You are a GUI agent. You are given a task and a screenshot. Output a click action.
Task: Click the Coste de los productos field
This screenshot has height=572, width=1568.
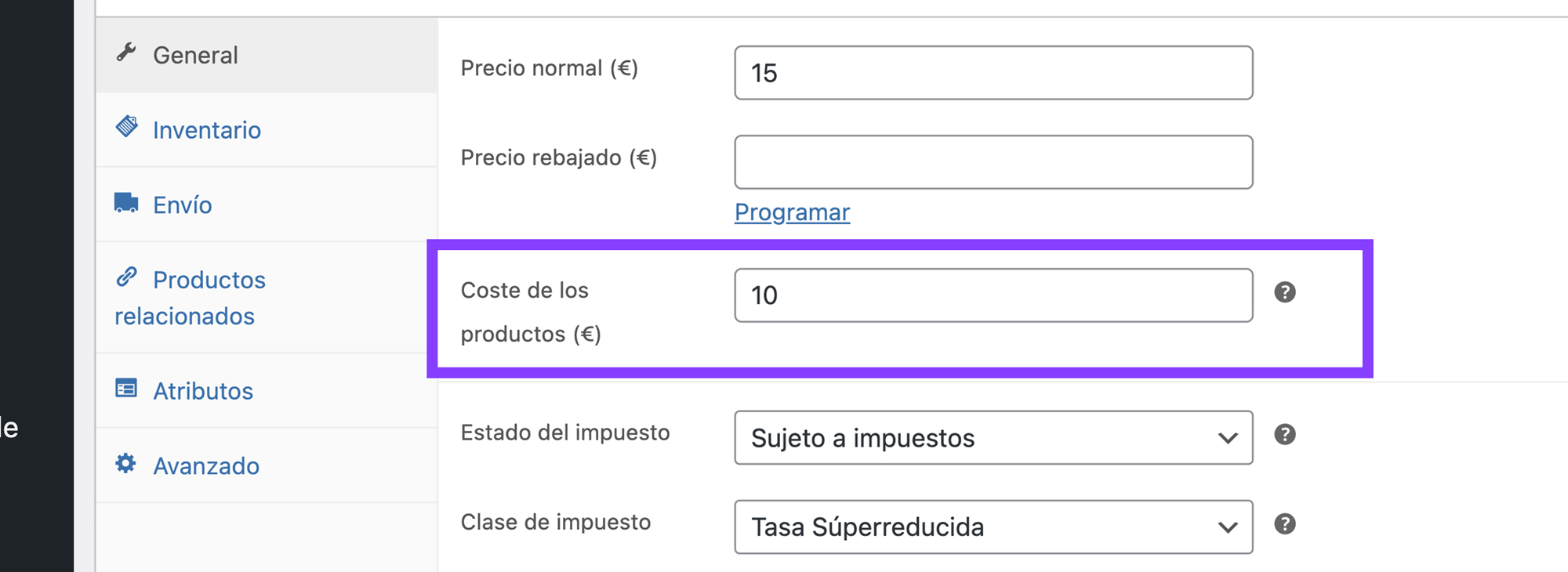(x=993, y=295)
